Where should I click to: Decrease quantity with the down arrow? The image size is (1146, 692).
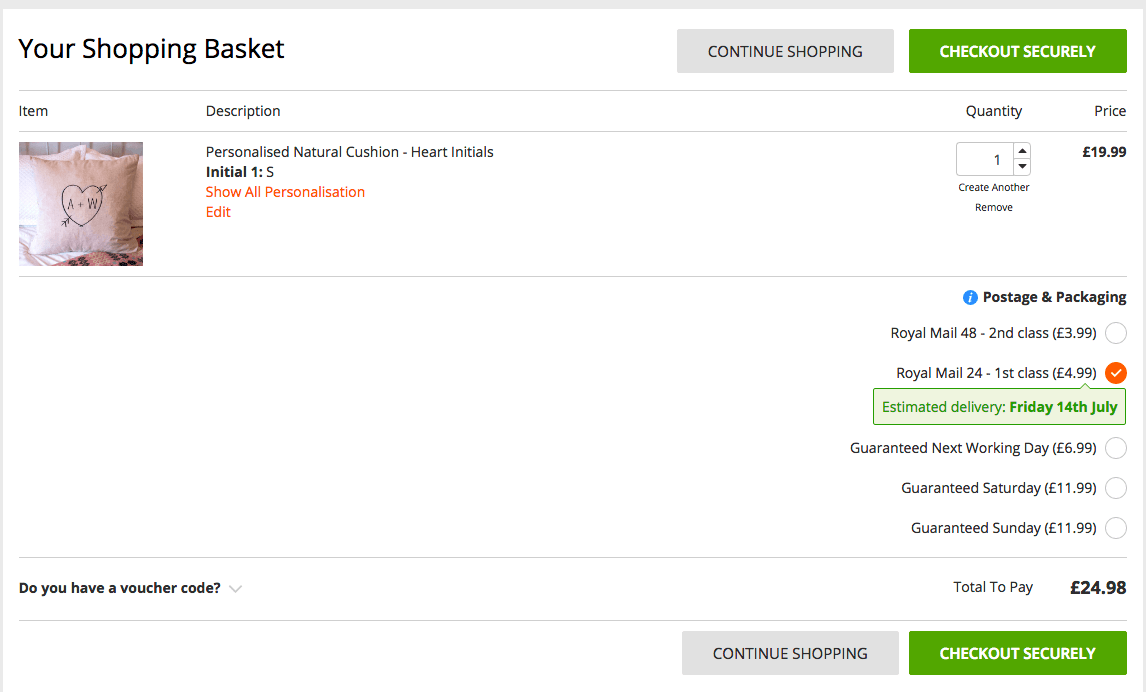[1022, 167]
